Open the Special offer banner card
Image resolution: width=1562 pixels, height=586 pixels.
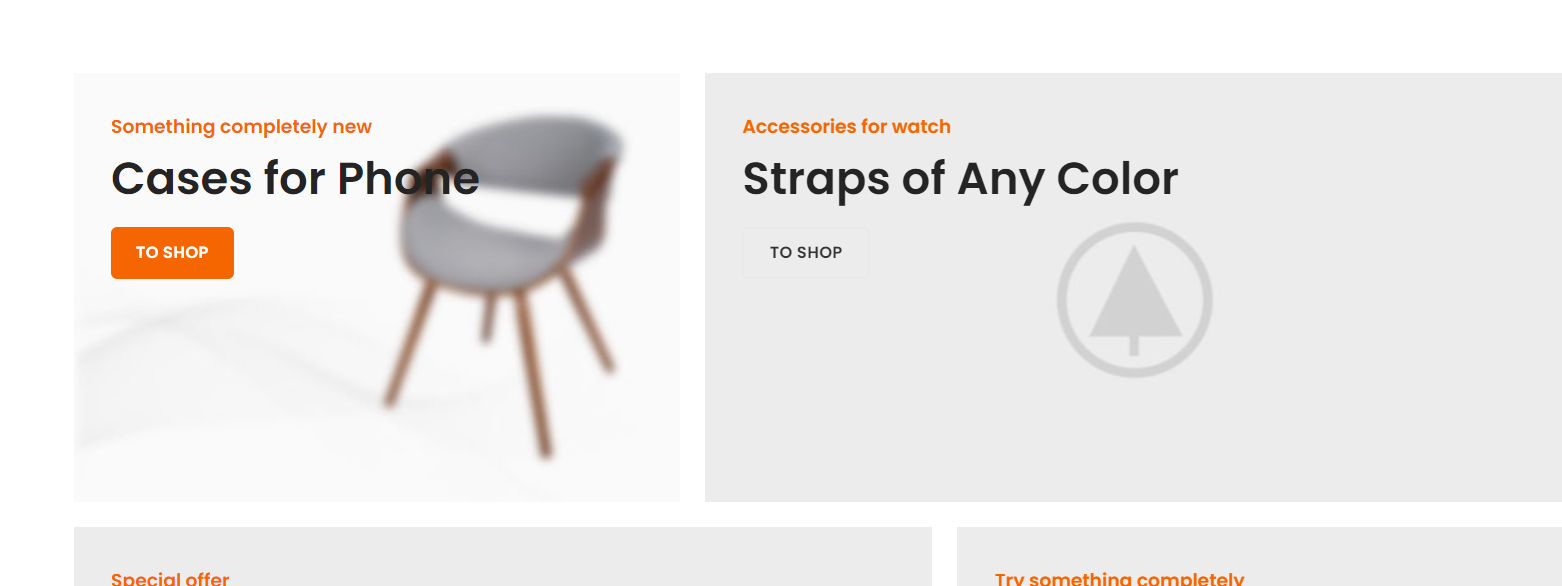503,556
